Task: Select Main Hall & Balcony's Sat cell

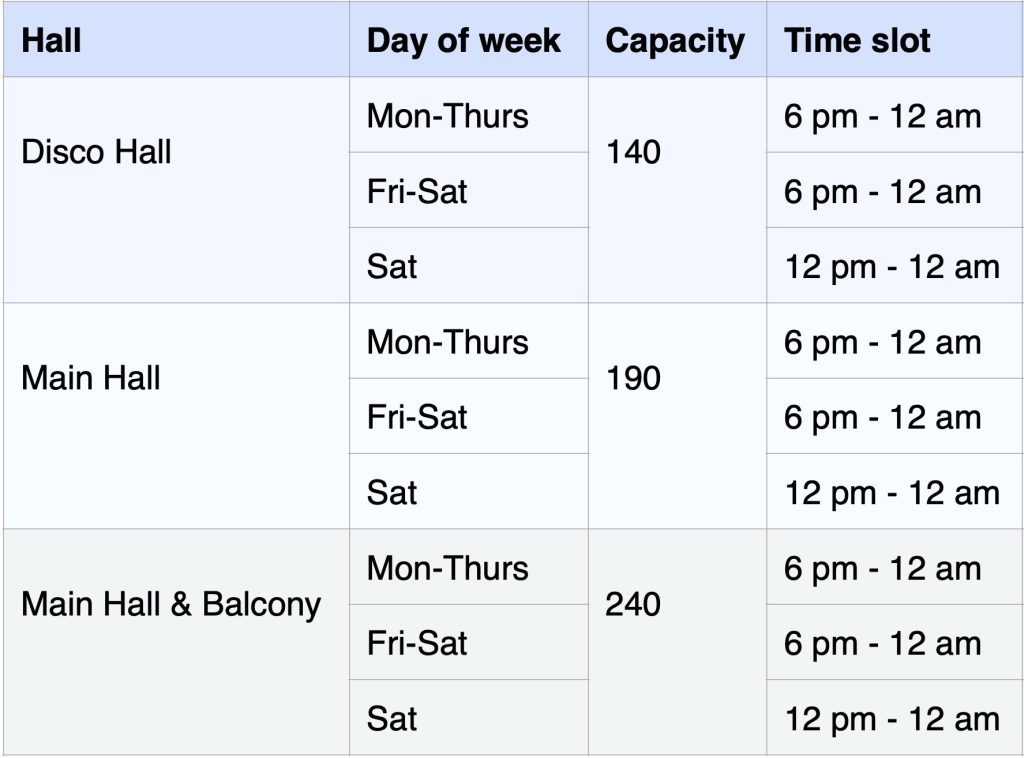Action: click(x=392, y=718)
